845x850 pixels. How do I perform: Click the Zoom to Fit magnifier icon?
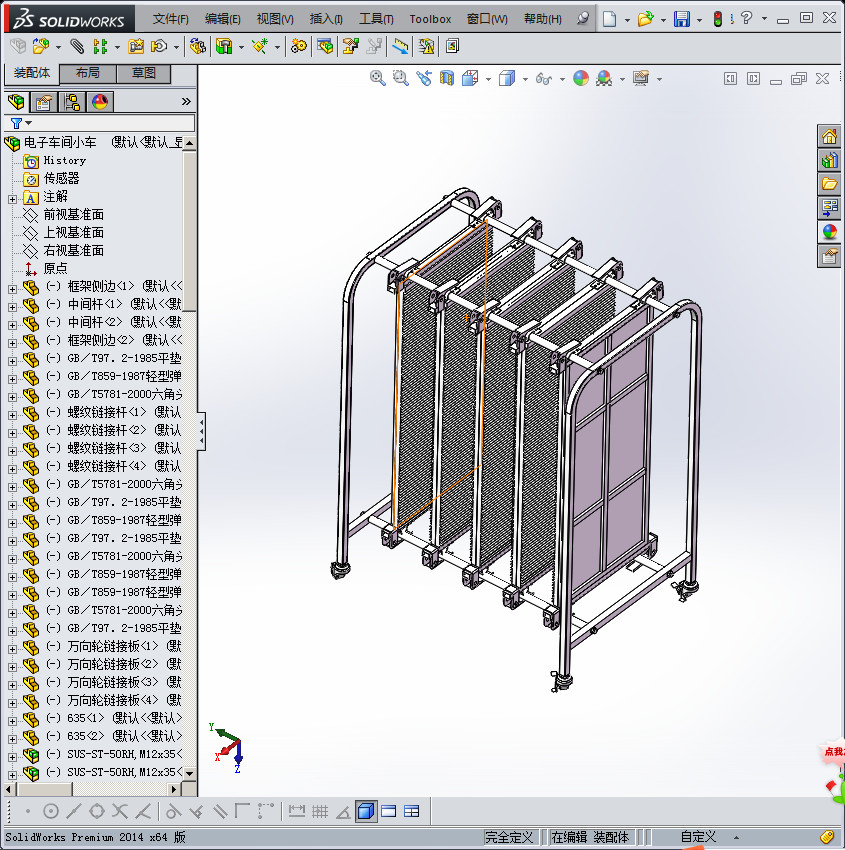point(378,78)
